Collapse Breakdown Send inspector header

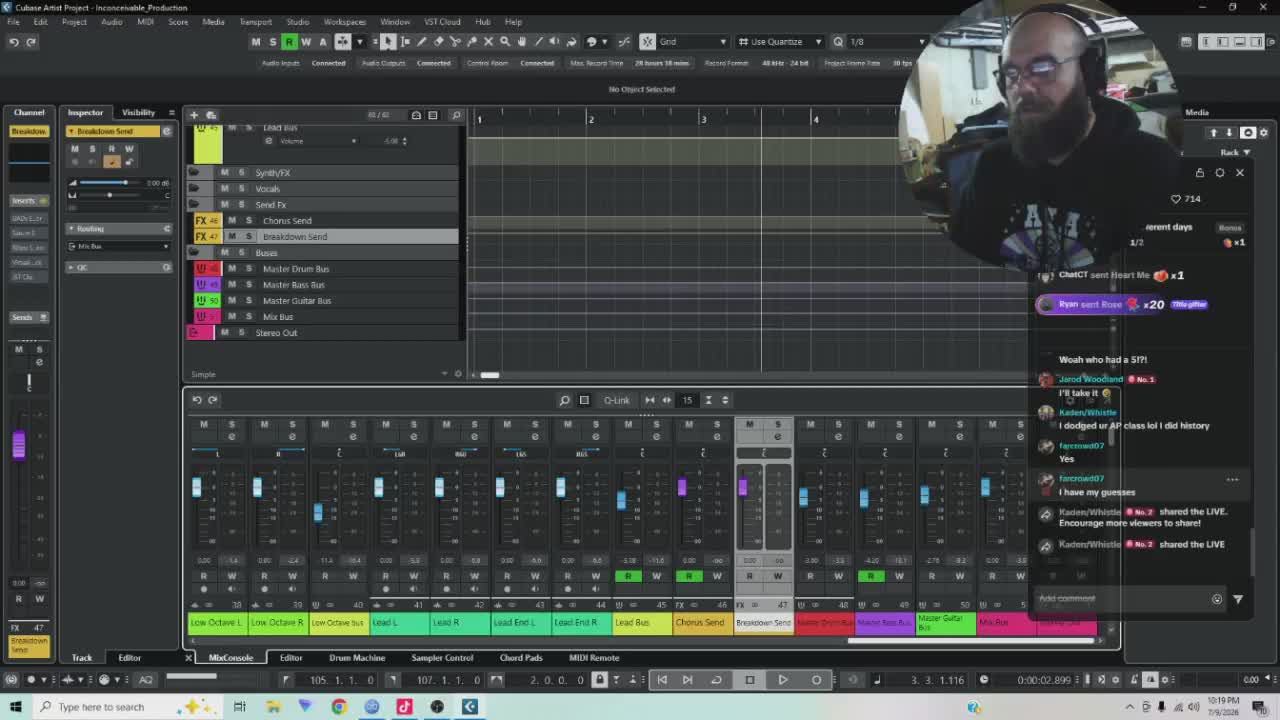[71, 131]
